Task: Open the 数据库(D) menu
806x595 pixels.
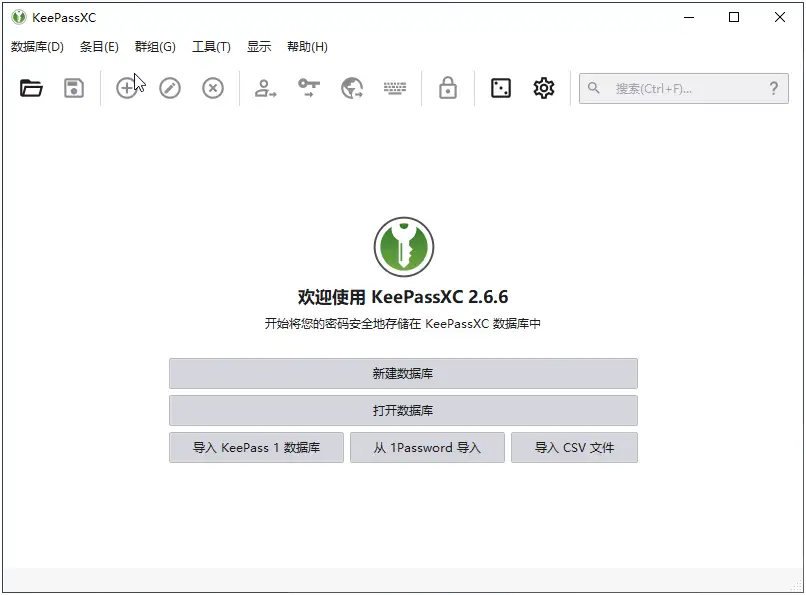Action: [x=37, y=47]
